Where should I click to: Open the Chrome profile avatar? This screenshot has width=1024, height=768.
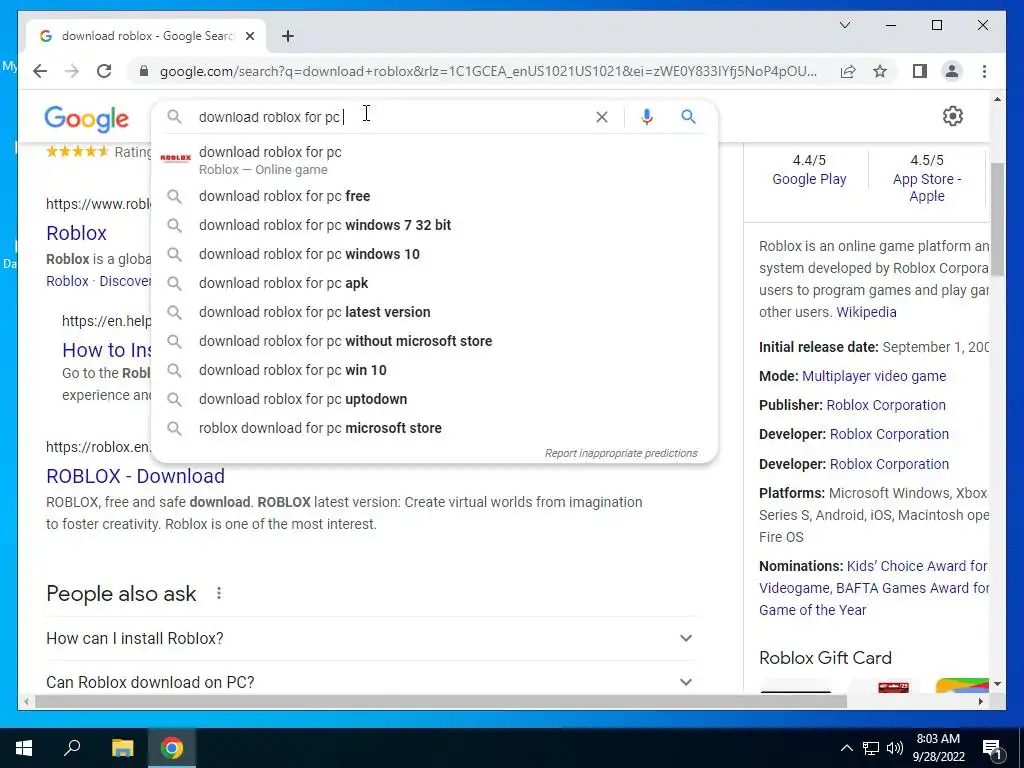(952, 71)
